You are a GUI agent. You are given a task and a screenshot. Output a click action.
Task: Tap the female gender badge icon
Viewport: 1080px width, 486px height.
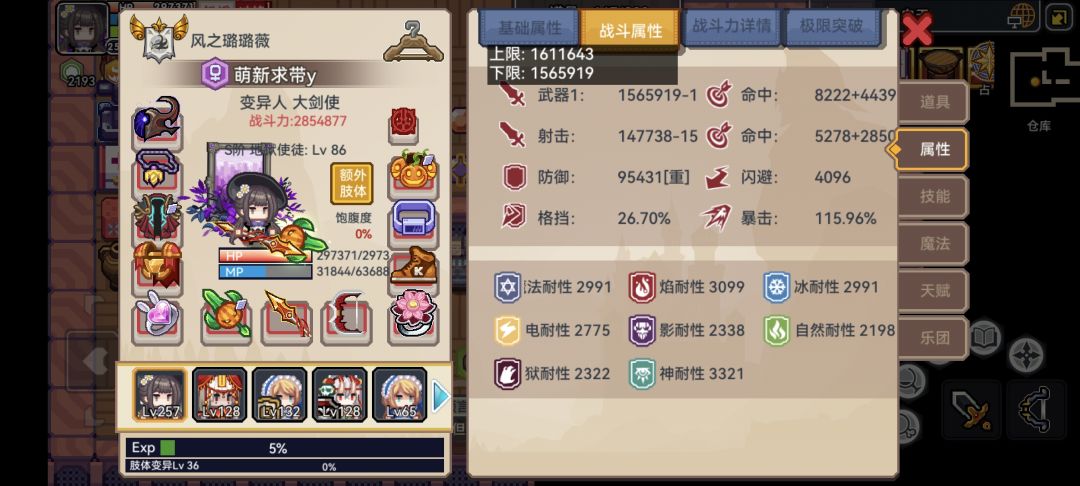point(215,74)
